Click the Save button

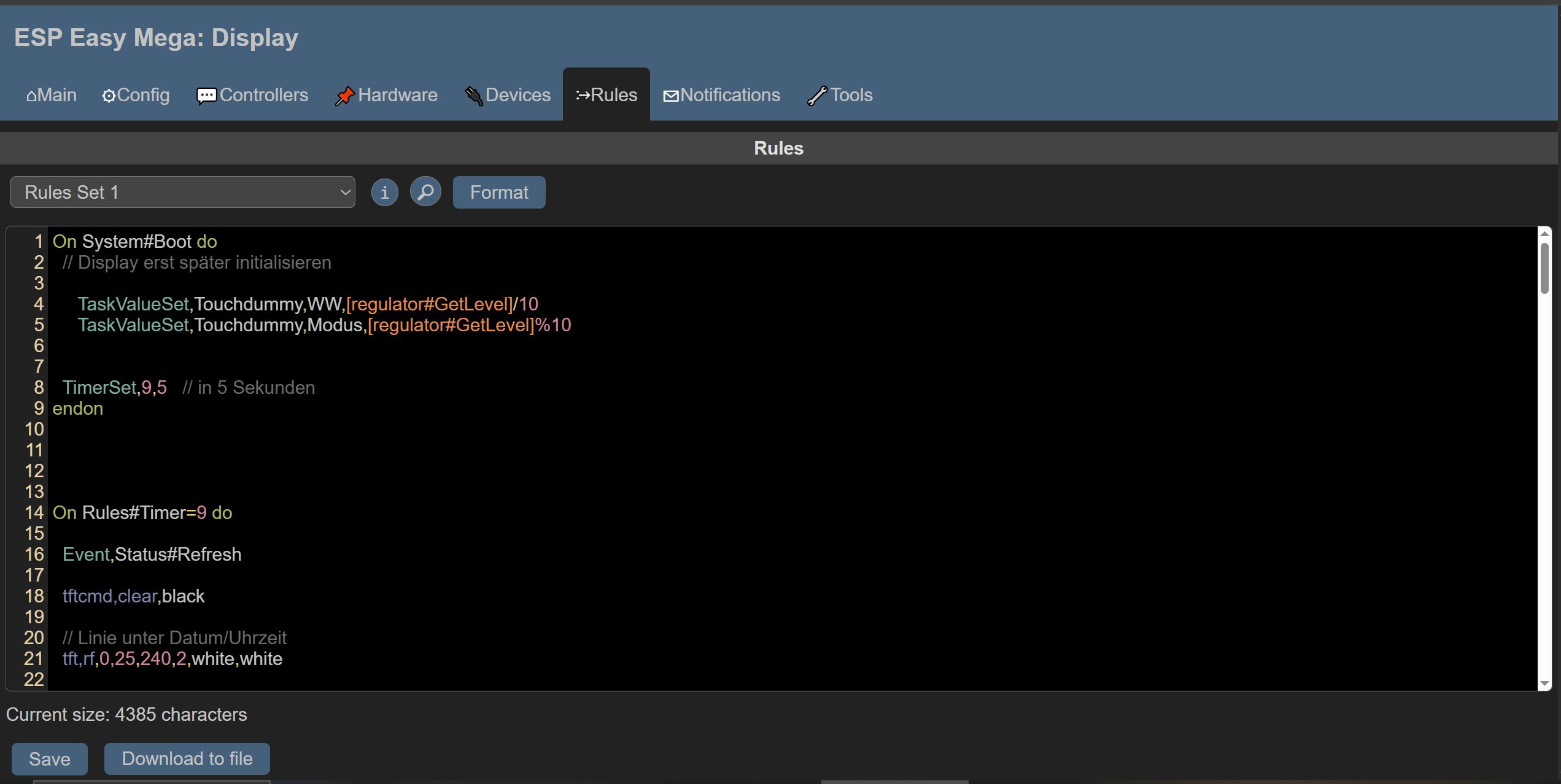50,759
